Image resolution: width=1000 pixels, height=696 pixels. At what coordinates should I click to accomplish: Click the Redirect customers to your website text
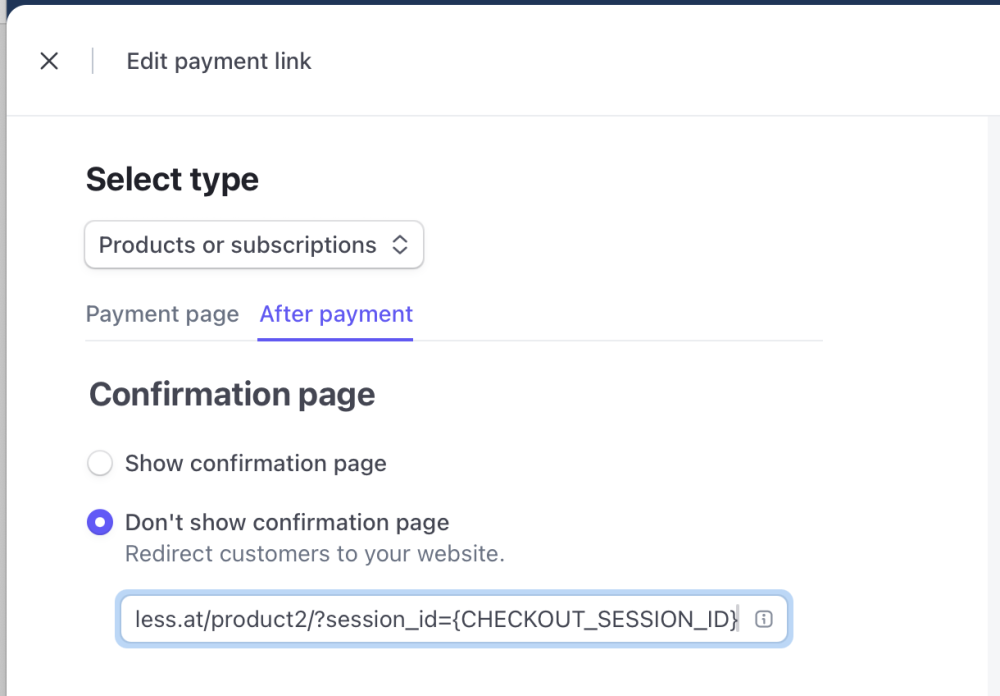pyautogui.click(x=314, y=553)
